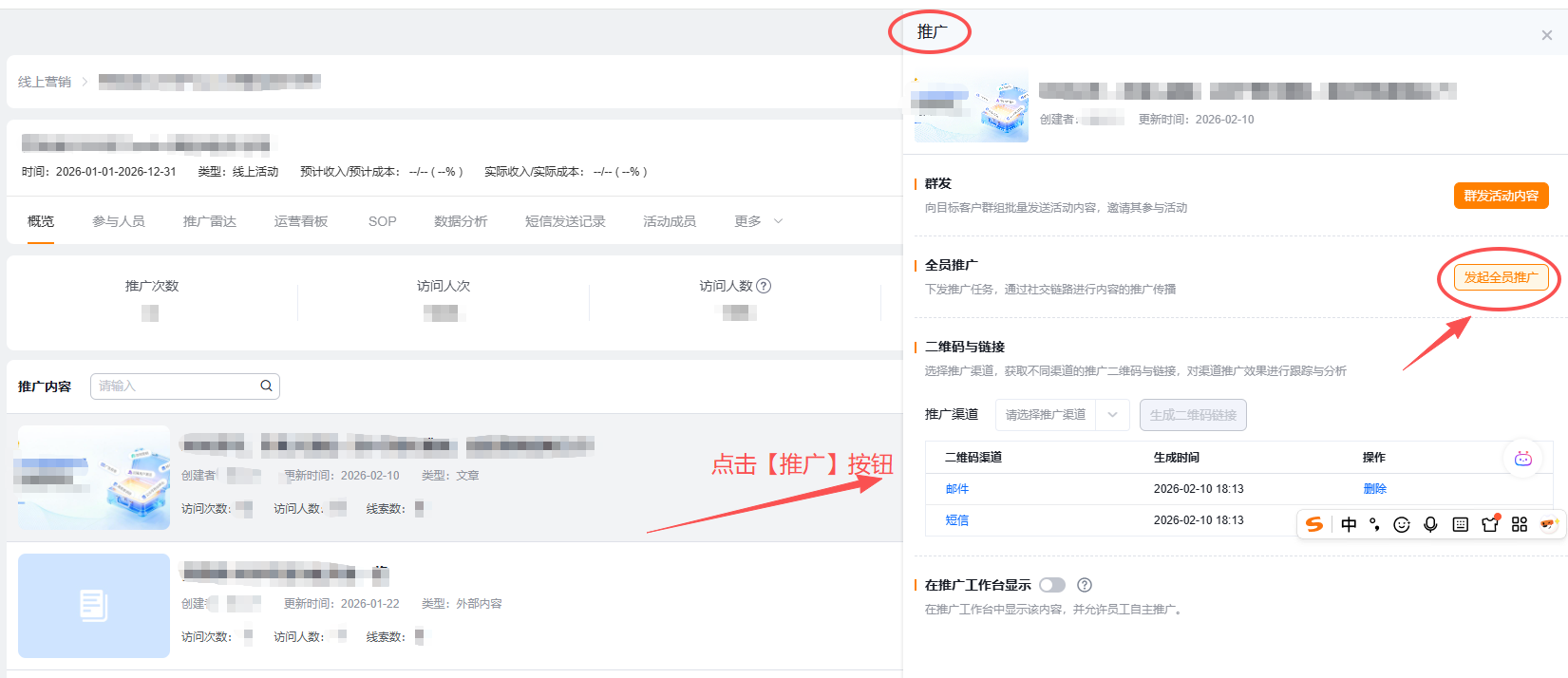The image size is (1568, 678).
Task: Switch to 参与人员 tab
Action: (x=119, y=221)
